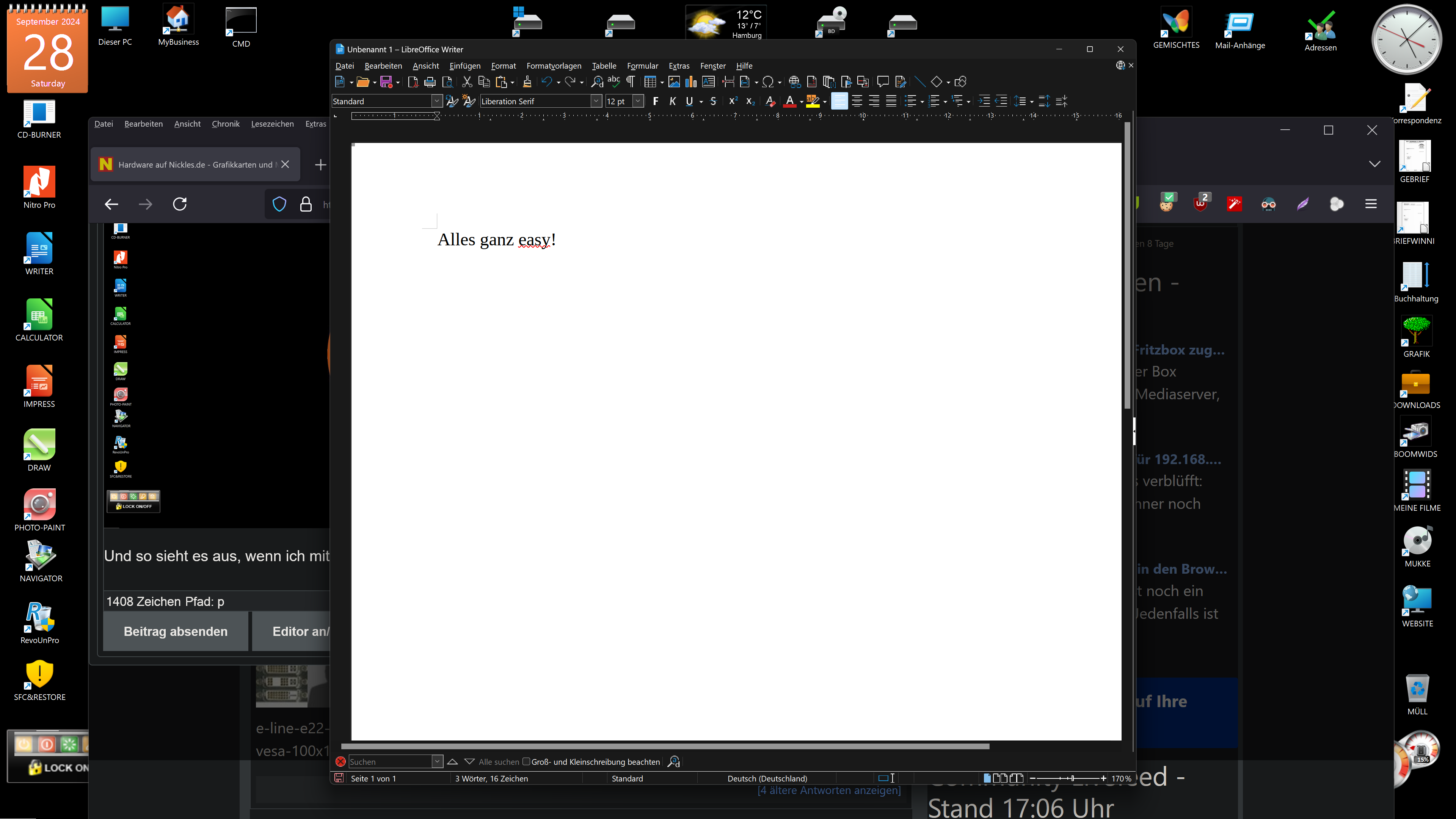Viewport: 1456px width, 819px height.
Task: Click the Cut scissors icon
Action: pos(467,83)
